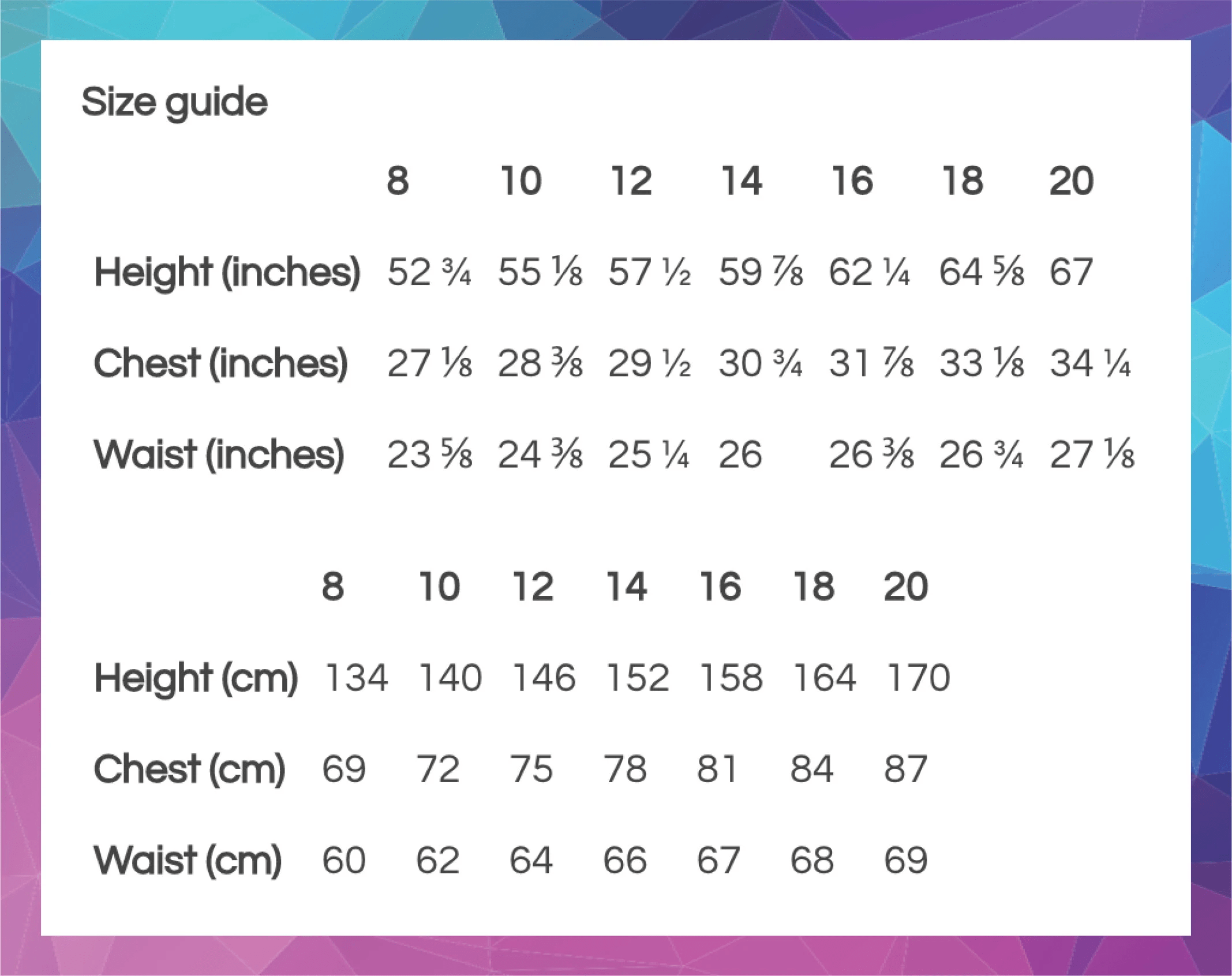Viewport: 1232px width, 976px height.
Task: Select the "Chest (cm)" row label
Action: pyautogui.click(x=190, y=769)
